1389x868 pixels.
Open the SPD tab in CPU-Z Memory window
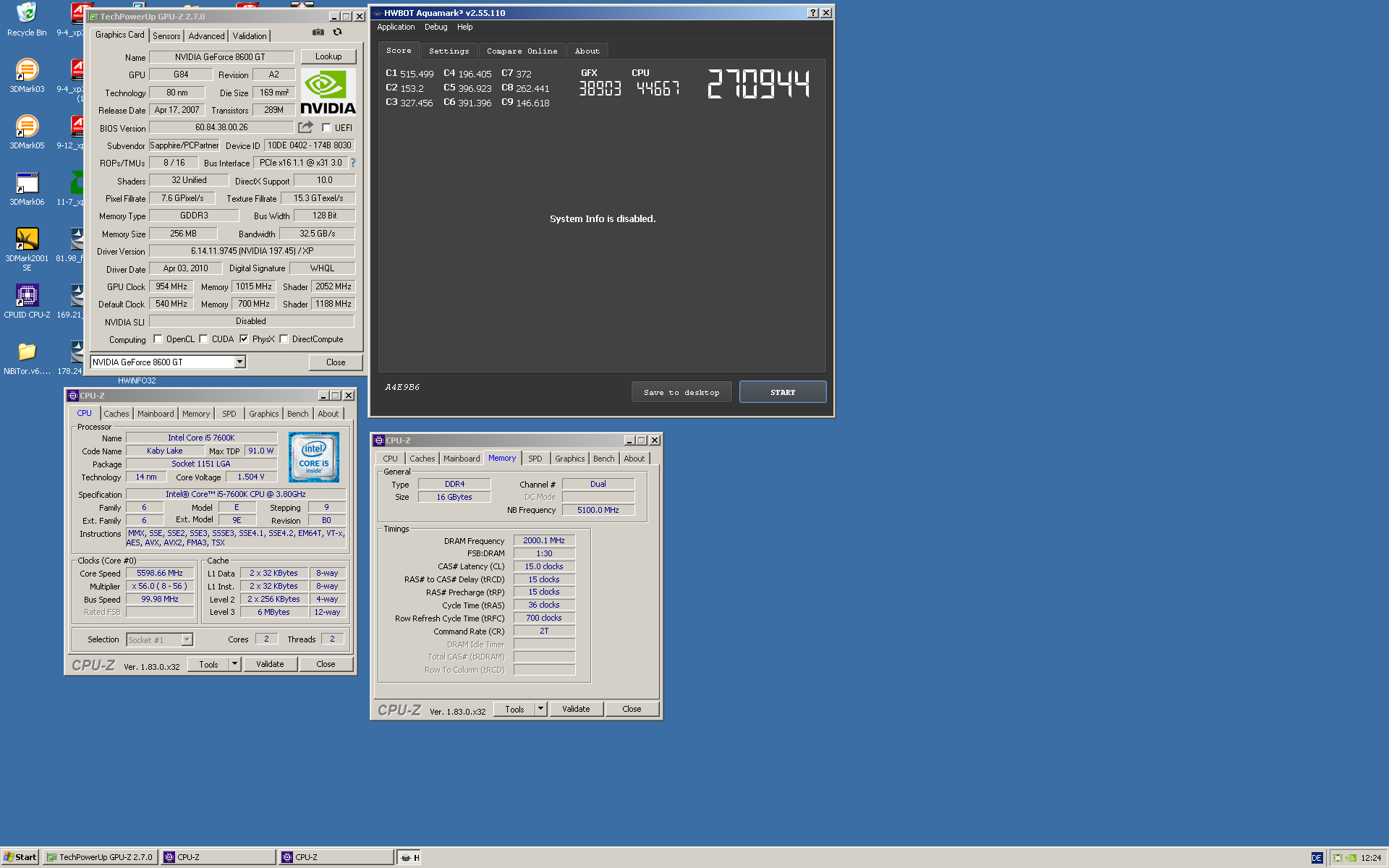coord(535,459)
